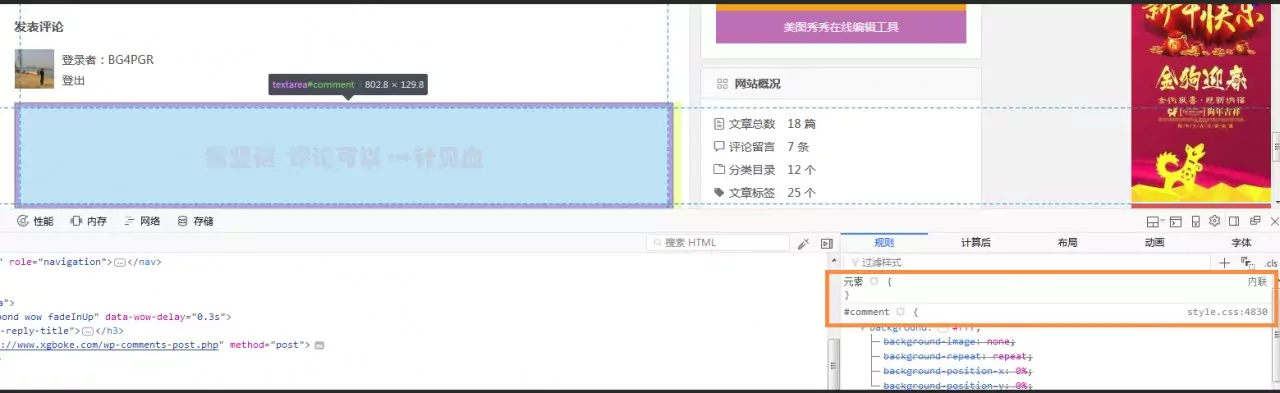Image resolution: width=1280 pixels, height=393 pixels.
Task: Click the 文章标签 tag icon
Action: point(718,192)
